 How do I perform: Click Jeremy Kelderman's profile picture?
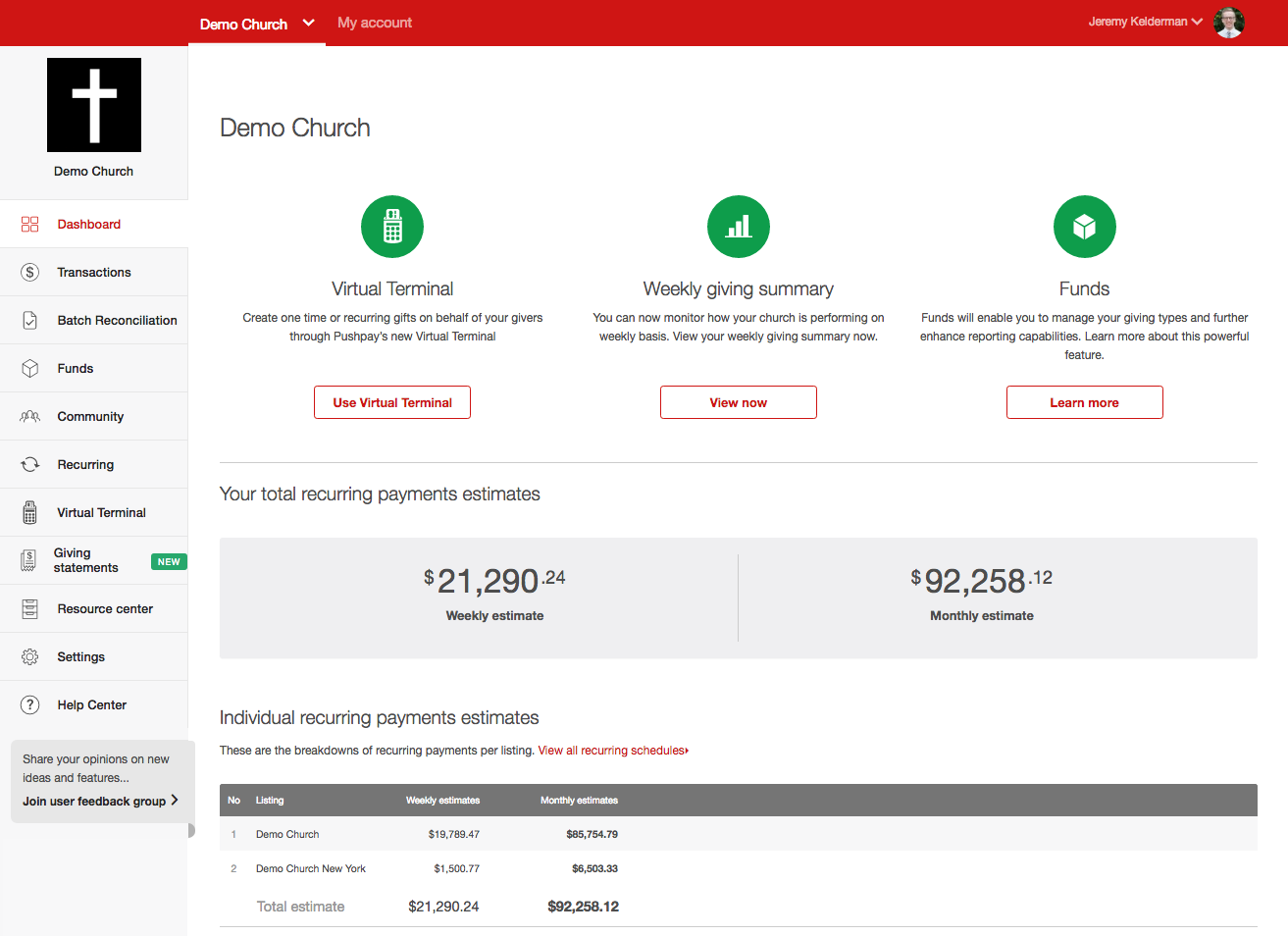tap(1228, 22)
